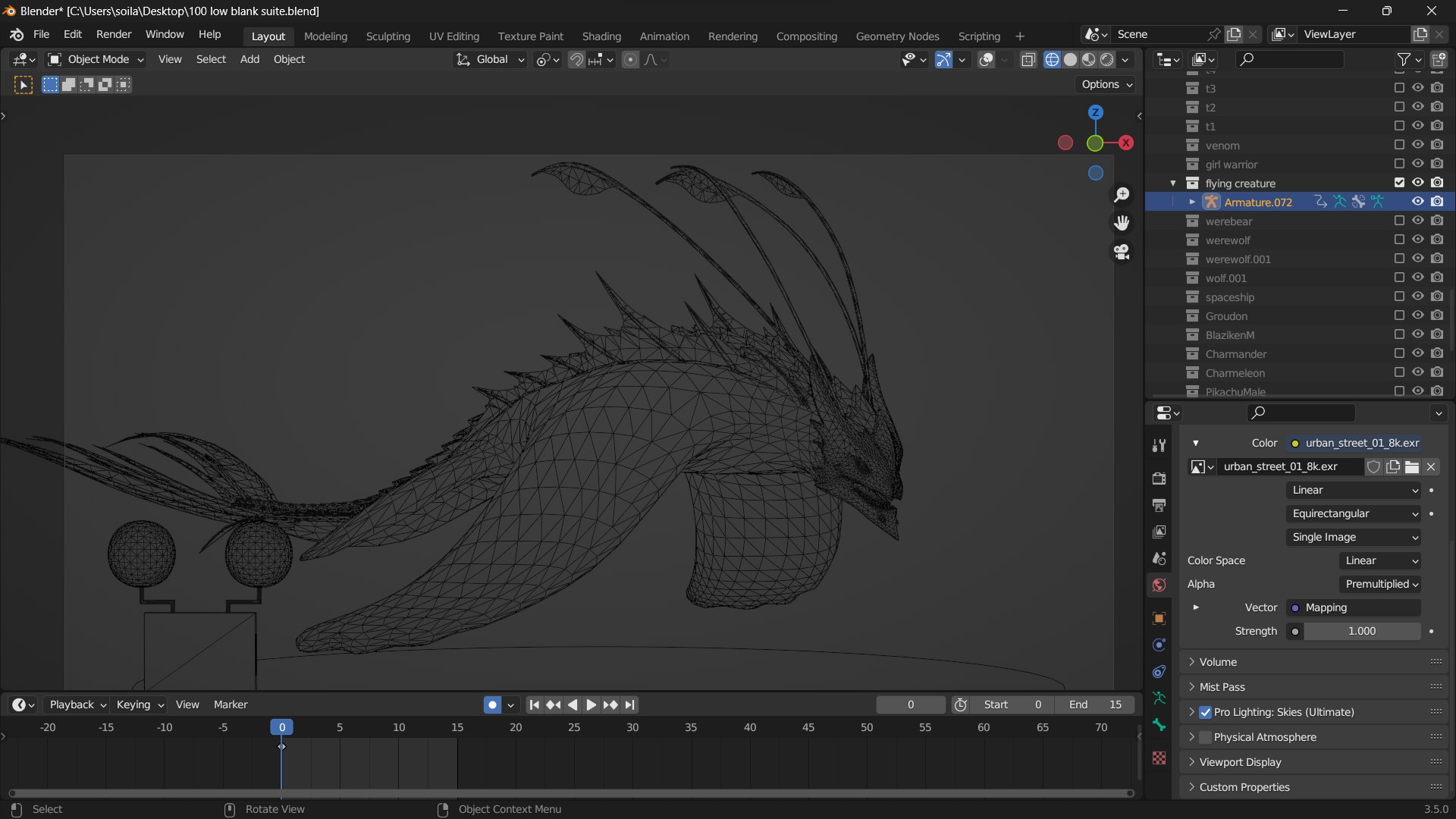Open the Object Mode dropdown
Viewport: 1456px width, 819px height.
coord(95,60)
